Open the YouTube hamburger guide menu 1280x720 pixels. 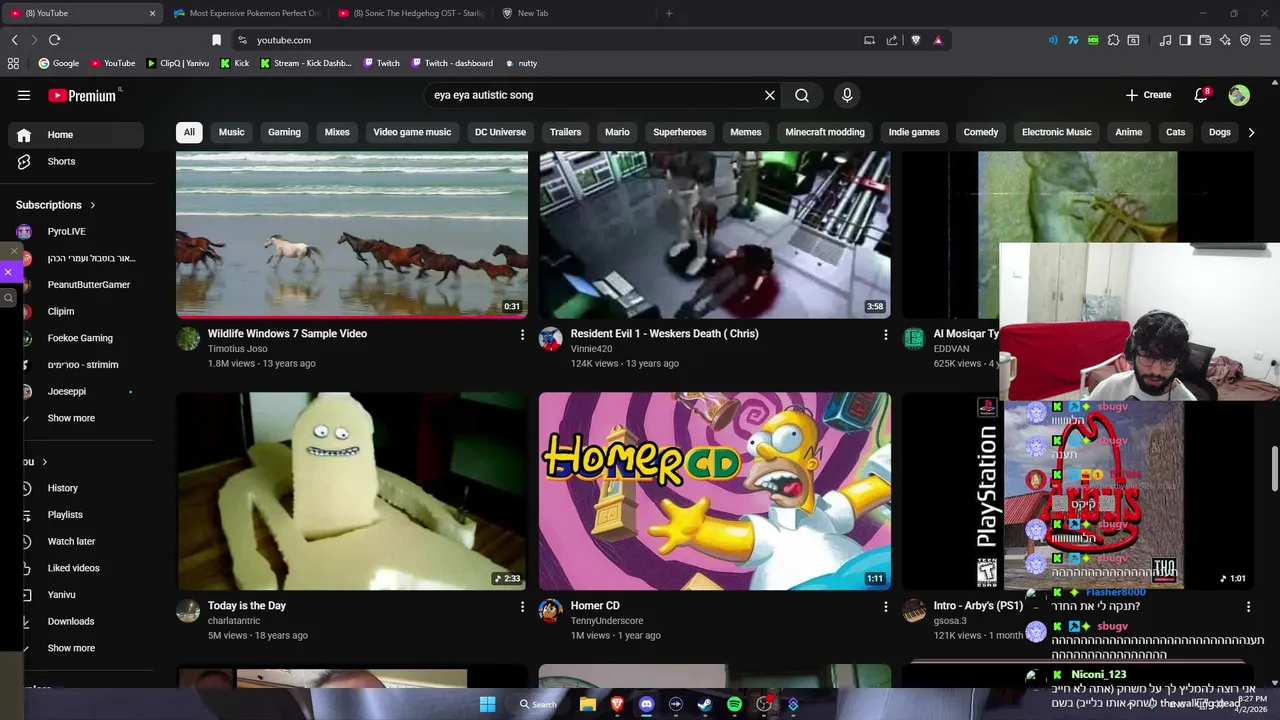point(24,95)
